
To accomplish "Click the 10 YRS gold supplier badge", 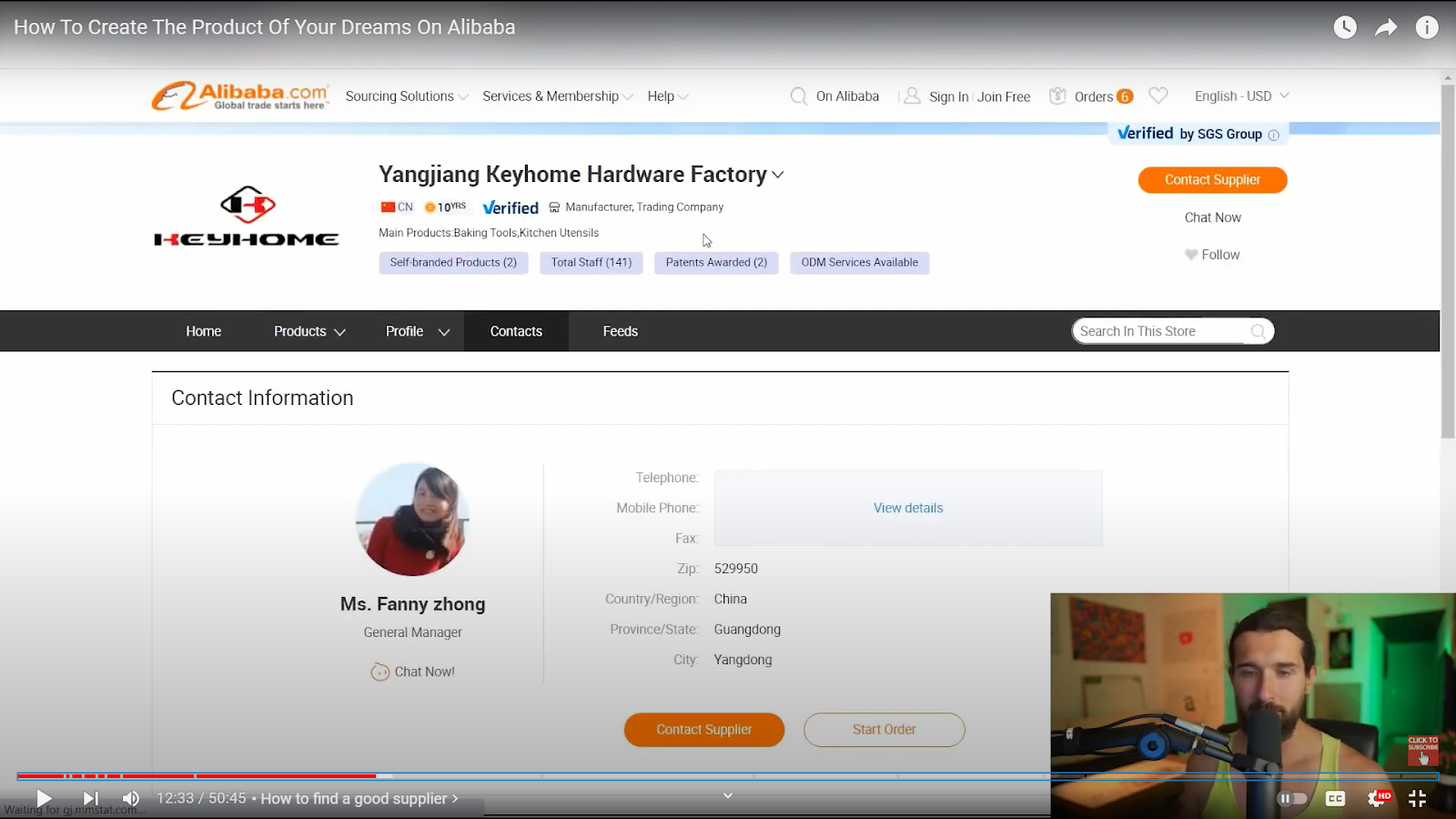I will pyautogui.click(x=445, y=207).
